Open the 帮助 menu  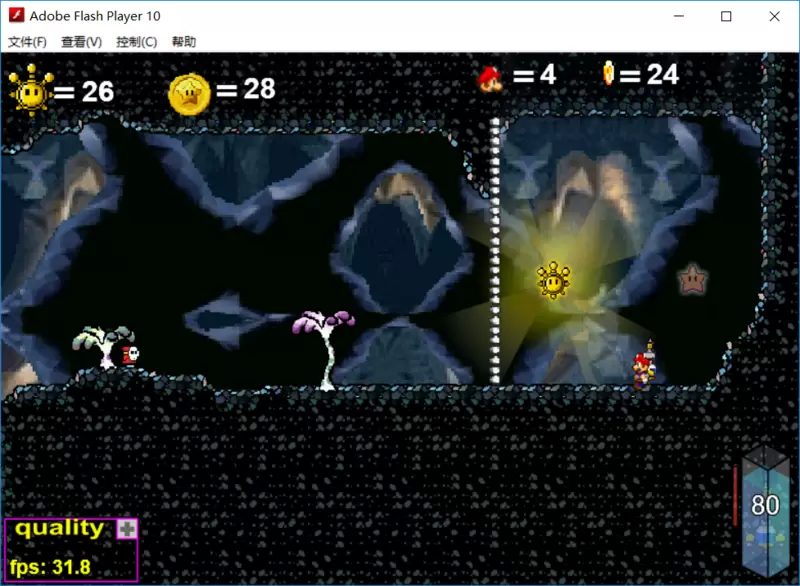click(184, 42)
